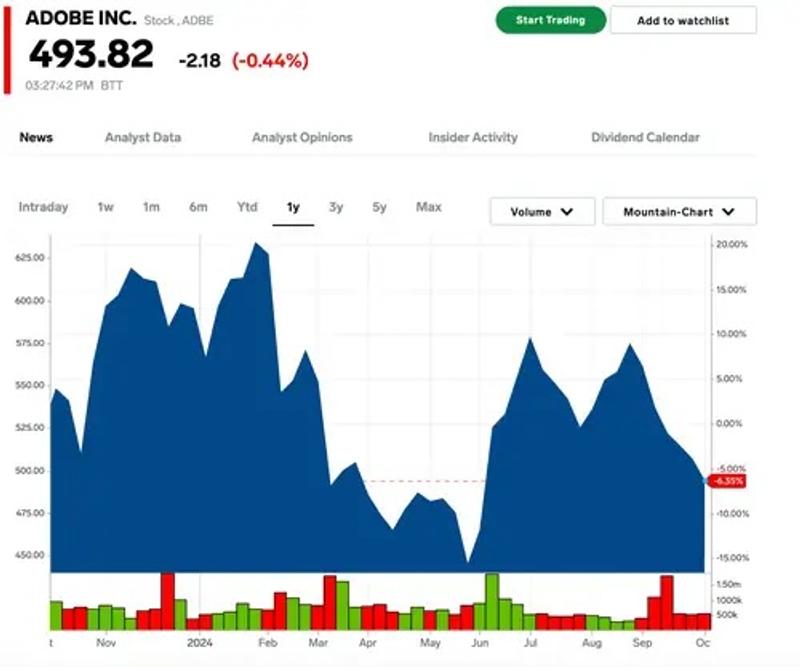Click the 500k volume axis label
Viewport: 800px width, 667px height.
[727, 615]
